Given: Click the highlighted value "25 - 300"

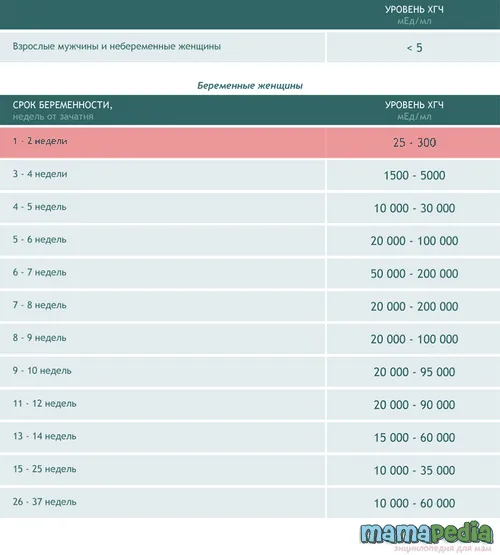Looking at the screenshot, I should [x=414, y=143].
